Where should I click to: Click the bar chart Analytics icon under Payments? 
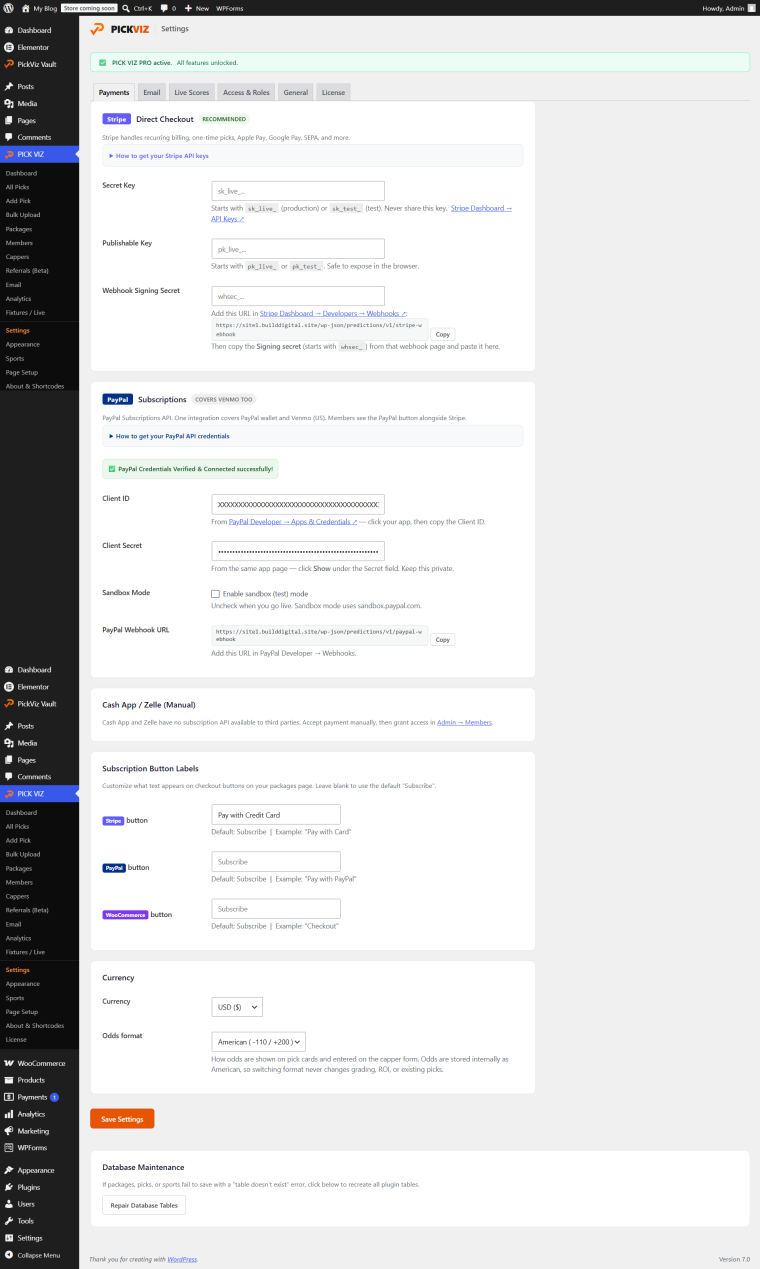(8, 1114)
